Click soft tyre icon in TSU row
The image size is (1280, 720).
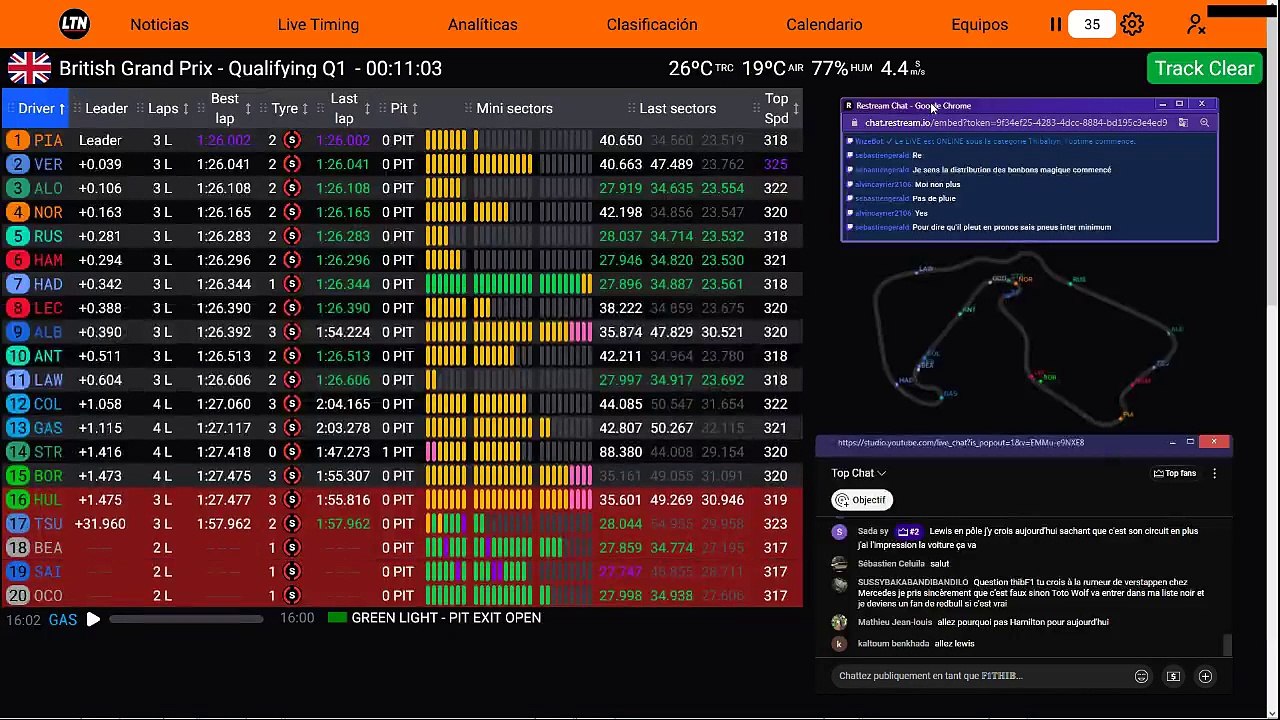[292, 524]
